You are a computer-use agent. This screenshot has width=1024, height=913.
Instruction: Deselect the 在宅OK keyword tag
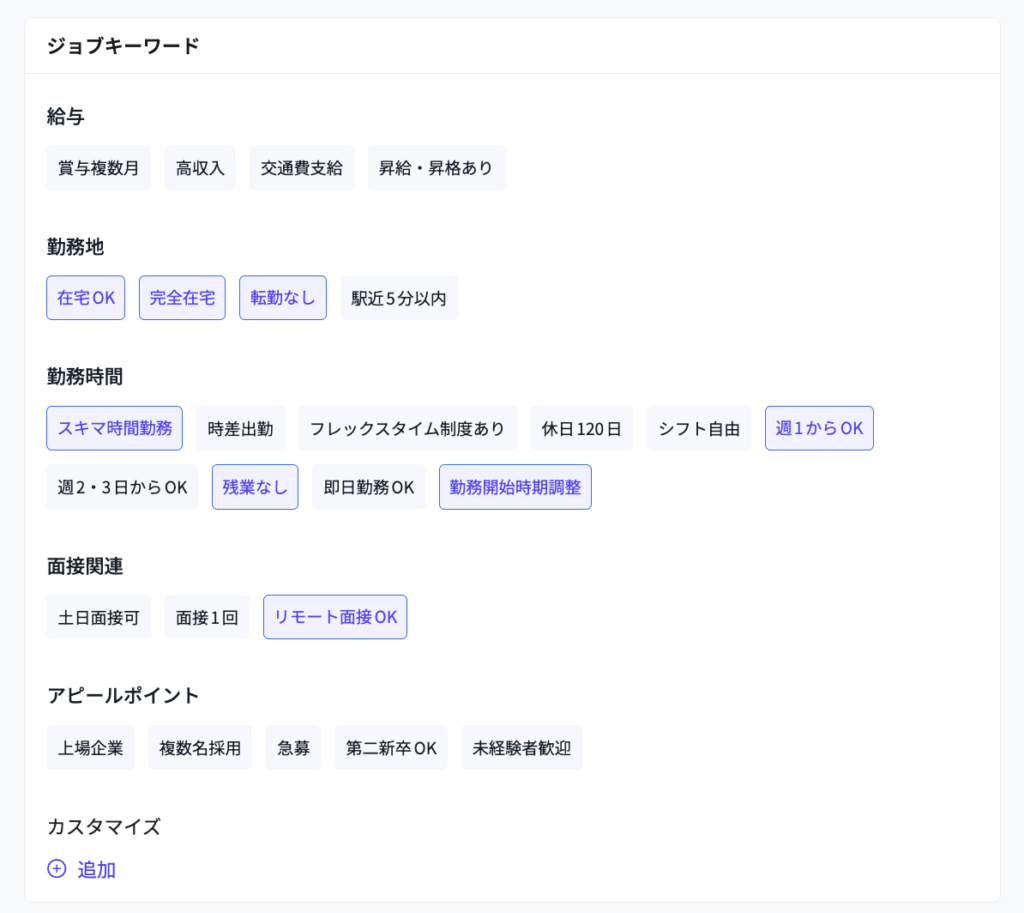(86, 298)
